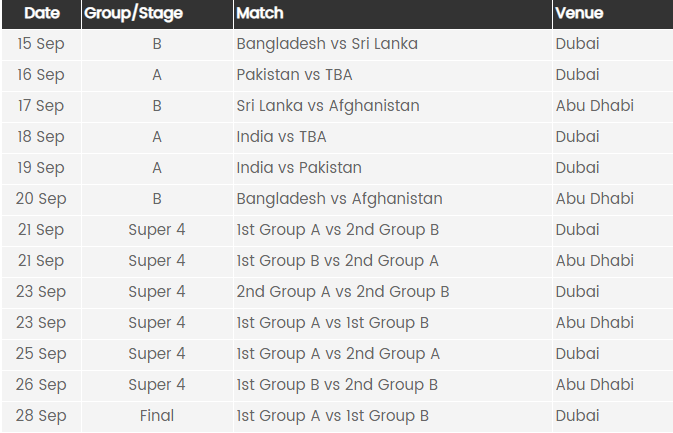Click the Match column header
The height and width of the screenshot is (433, 673).
coord(392,13)
